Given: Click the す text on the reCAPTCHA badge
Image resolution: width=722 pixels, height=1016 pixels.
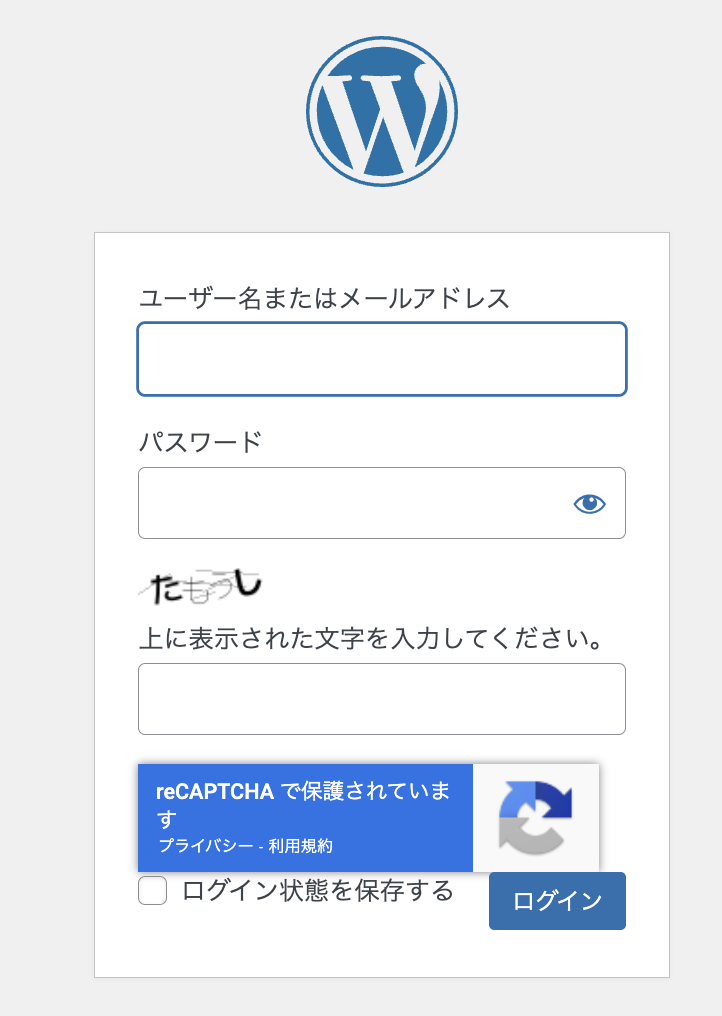Looking at the screenshot, I should 166,819.
